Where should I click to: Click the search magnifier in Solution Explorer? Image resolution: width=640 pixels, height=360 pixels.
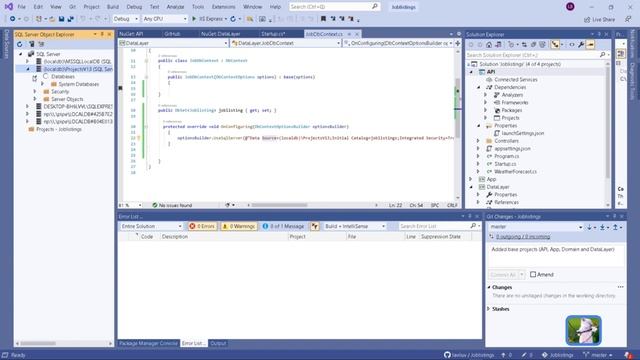click(602, 55)
